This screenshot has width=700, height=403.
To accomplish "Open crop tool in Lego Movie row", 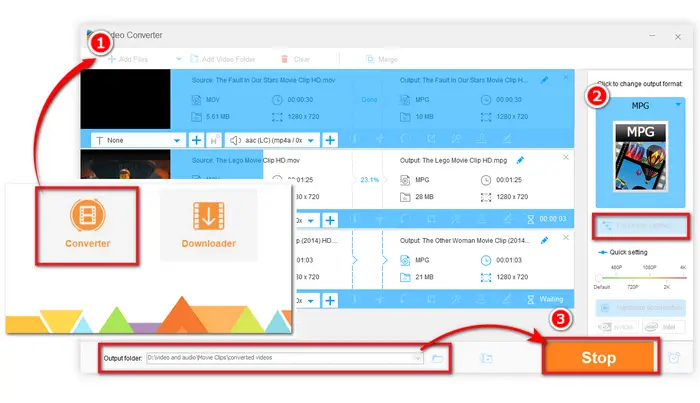I will point(431,219).
